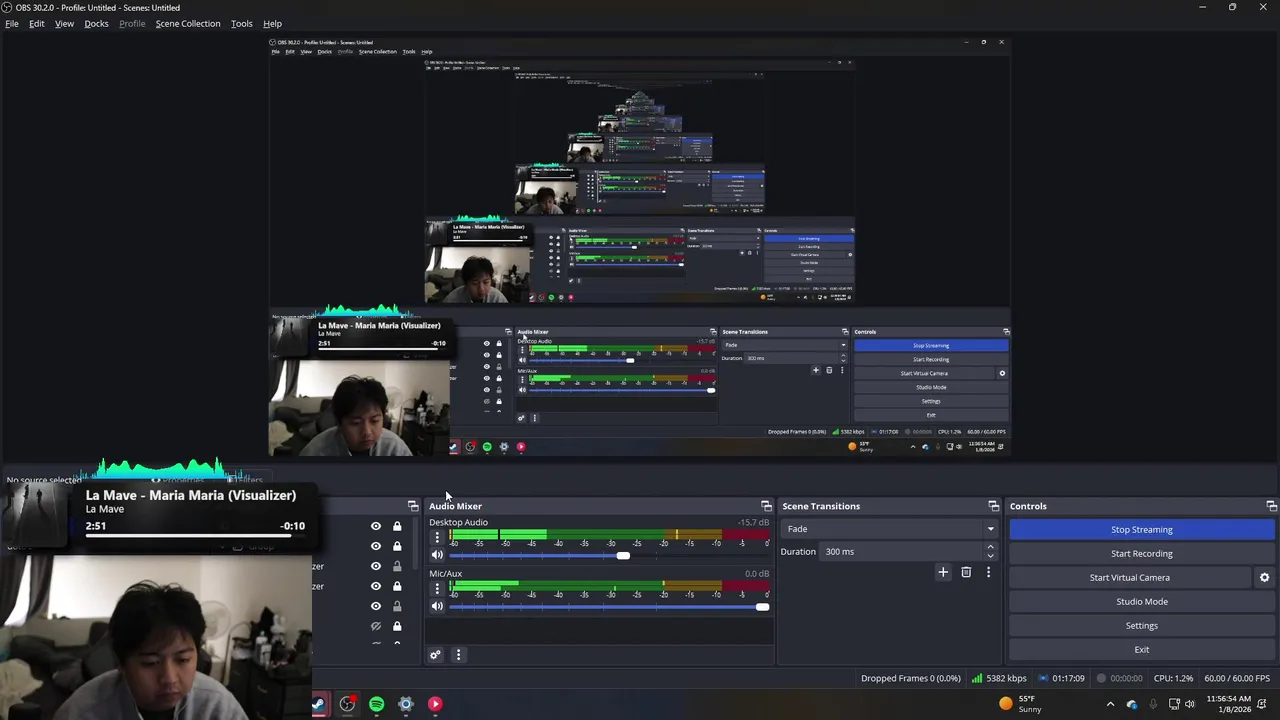1280x720 pixels.
Task: Decrease Duration using down arrow
Action: click(990, 556)
